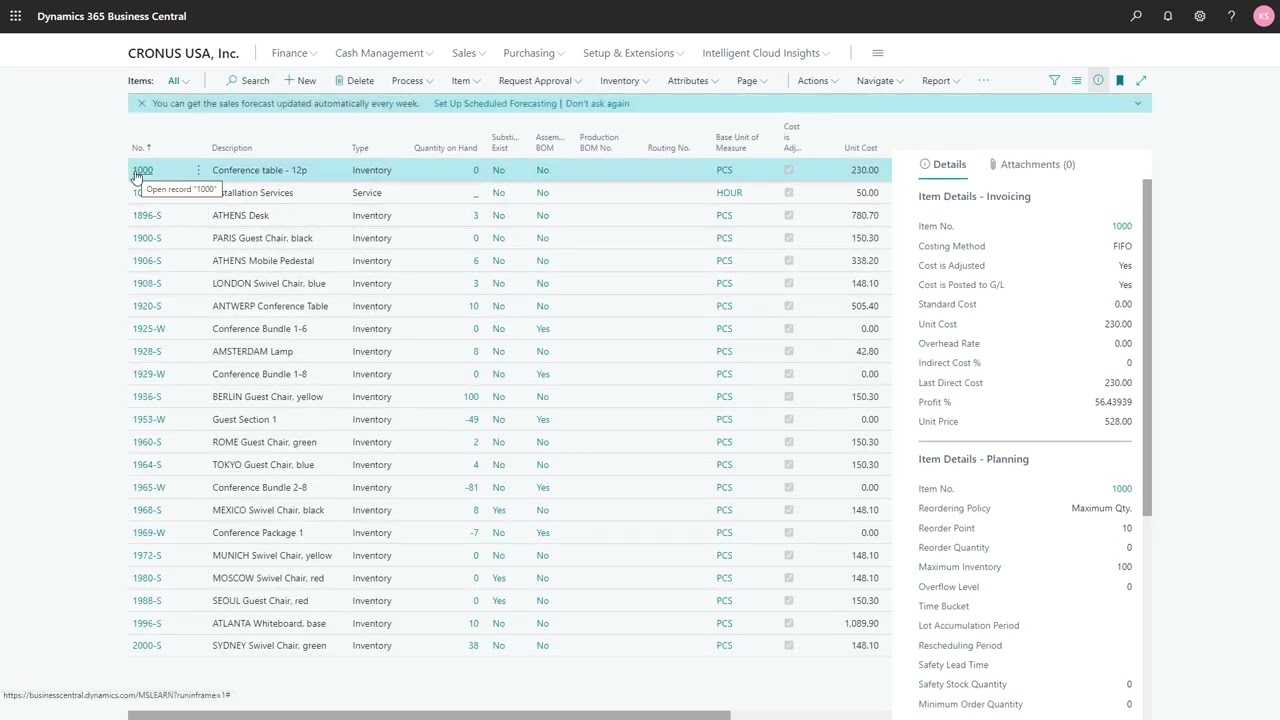Switch to the Details tab

[x=942, y=164]
